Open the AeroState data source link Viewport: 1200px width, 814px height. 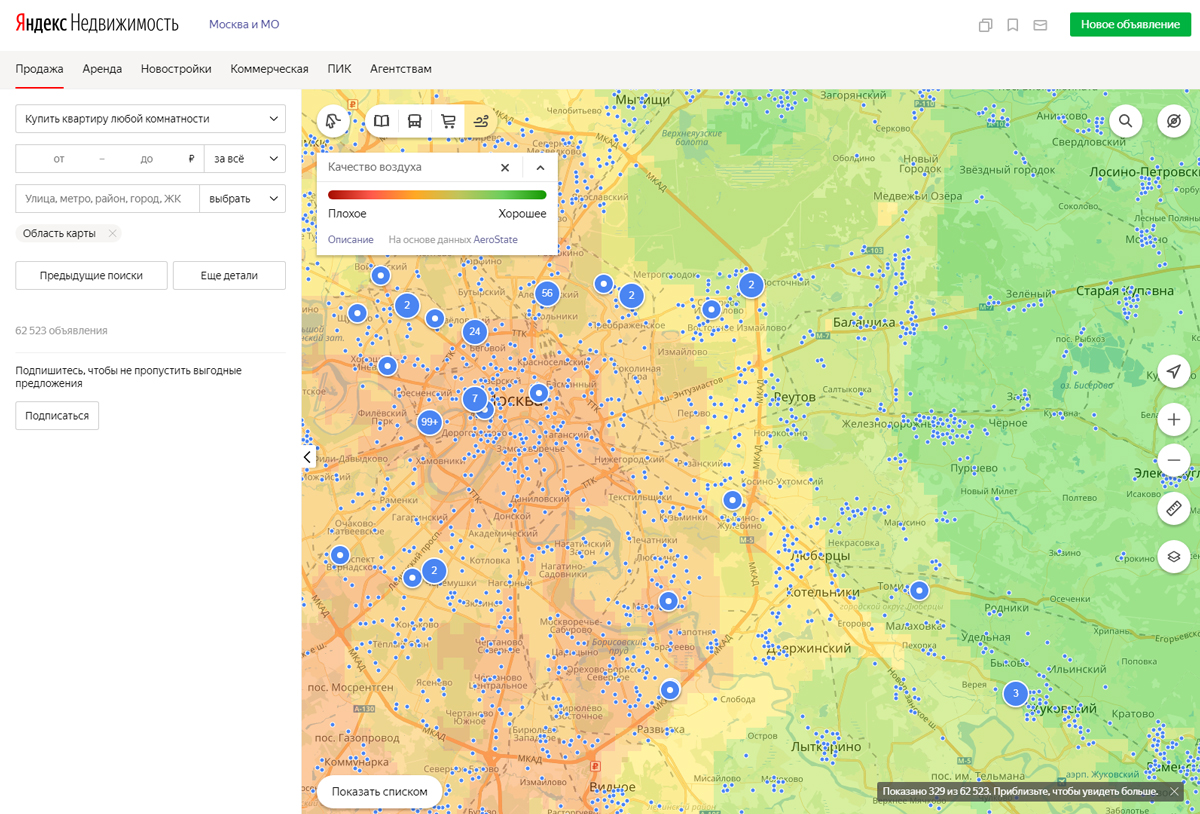pos(496,240)
